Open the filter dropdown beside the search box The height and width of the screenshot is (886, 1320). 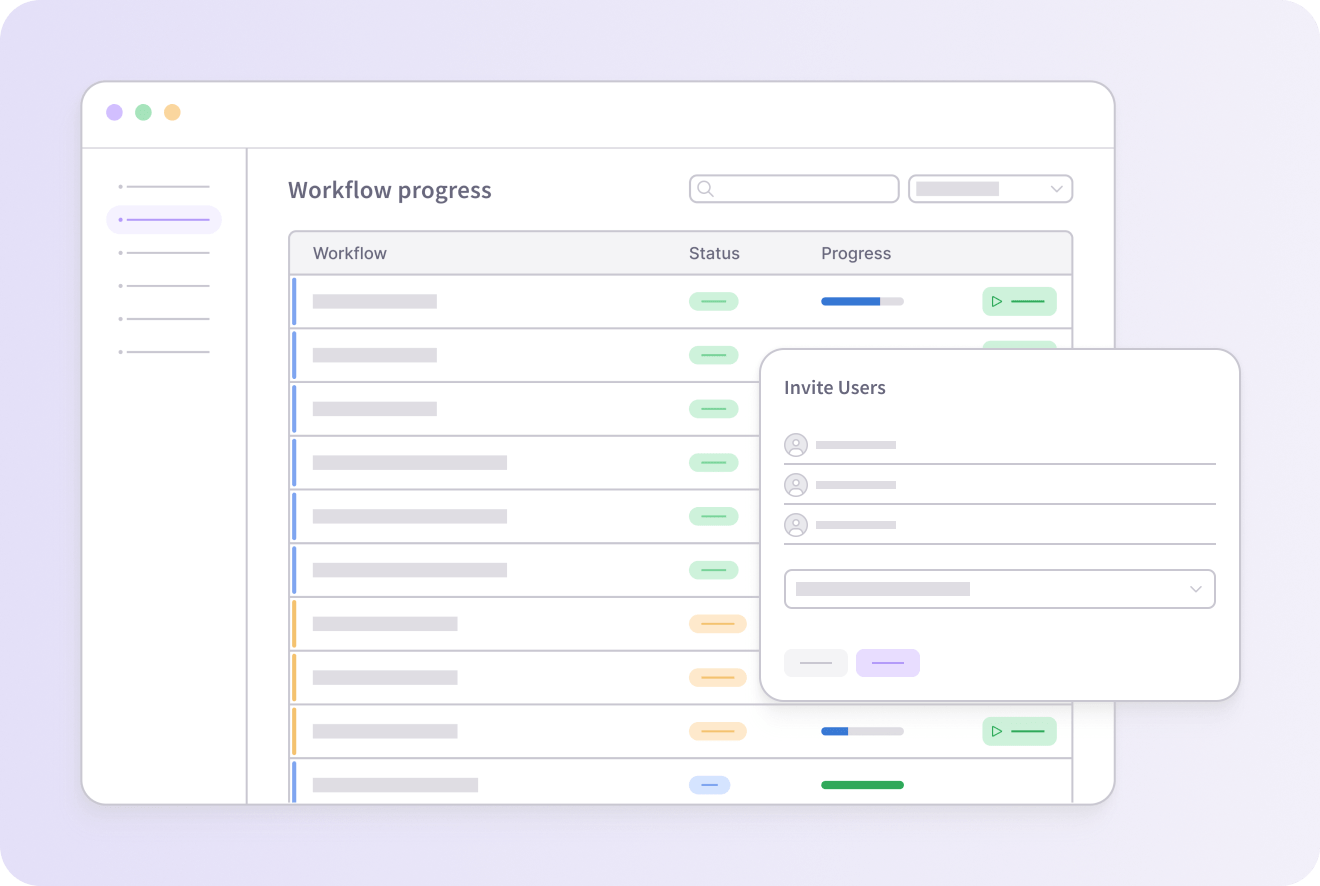(x=990, y=188)
